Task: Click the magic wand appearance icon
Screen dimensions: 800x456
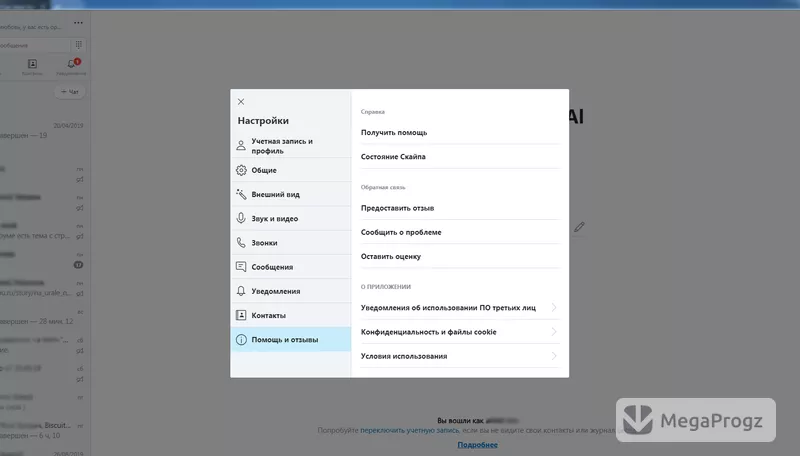Action: pos(241,194)
